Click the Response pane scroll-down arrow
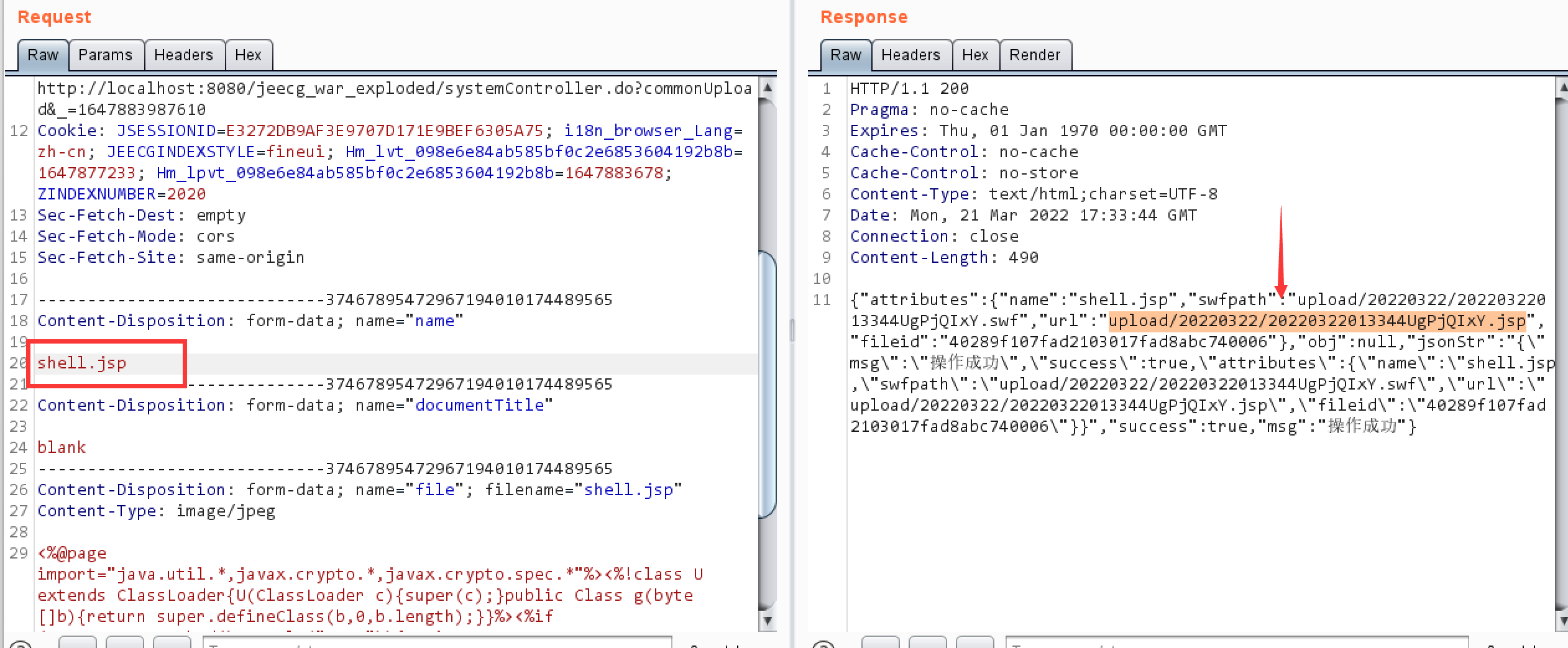Image resolution: width=1568 pixels, height=648 pixels. [x=1562, y=620]
